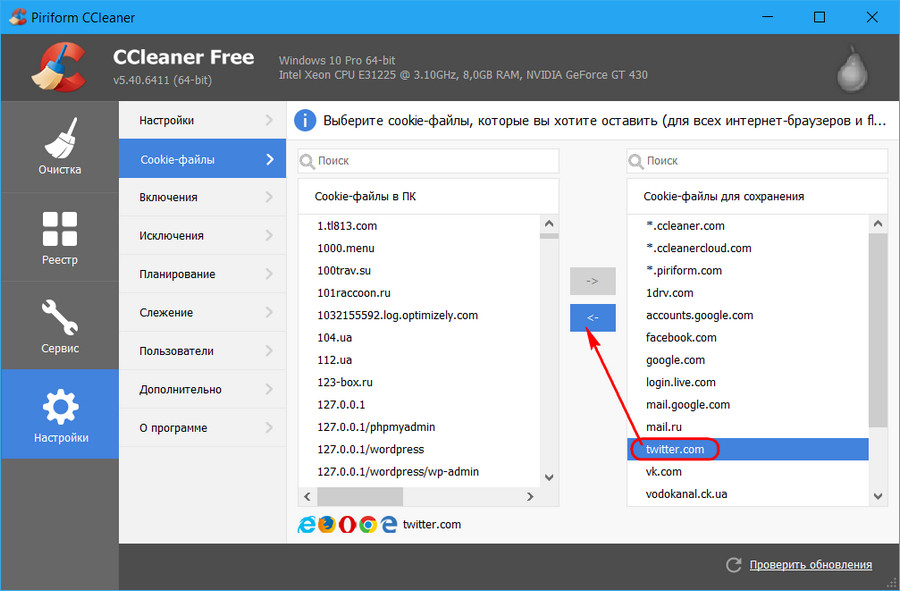Image resolution: width=900 pixels, height=591 pixels.
Task: Open the Реестр registry section
Action: click(60, 237)
